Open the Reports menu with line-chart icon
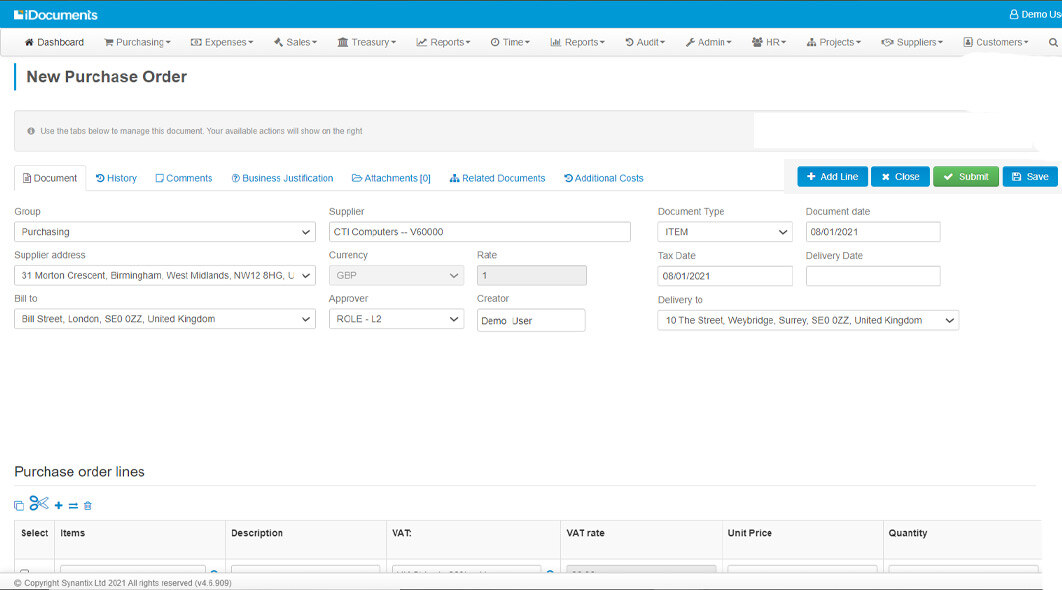This screenshot has width=1062, height=590. pos(443,42)
